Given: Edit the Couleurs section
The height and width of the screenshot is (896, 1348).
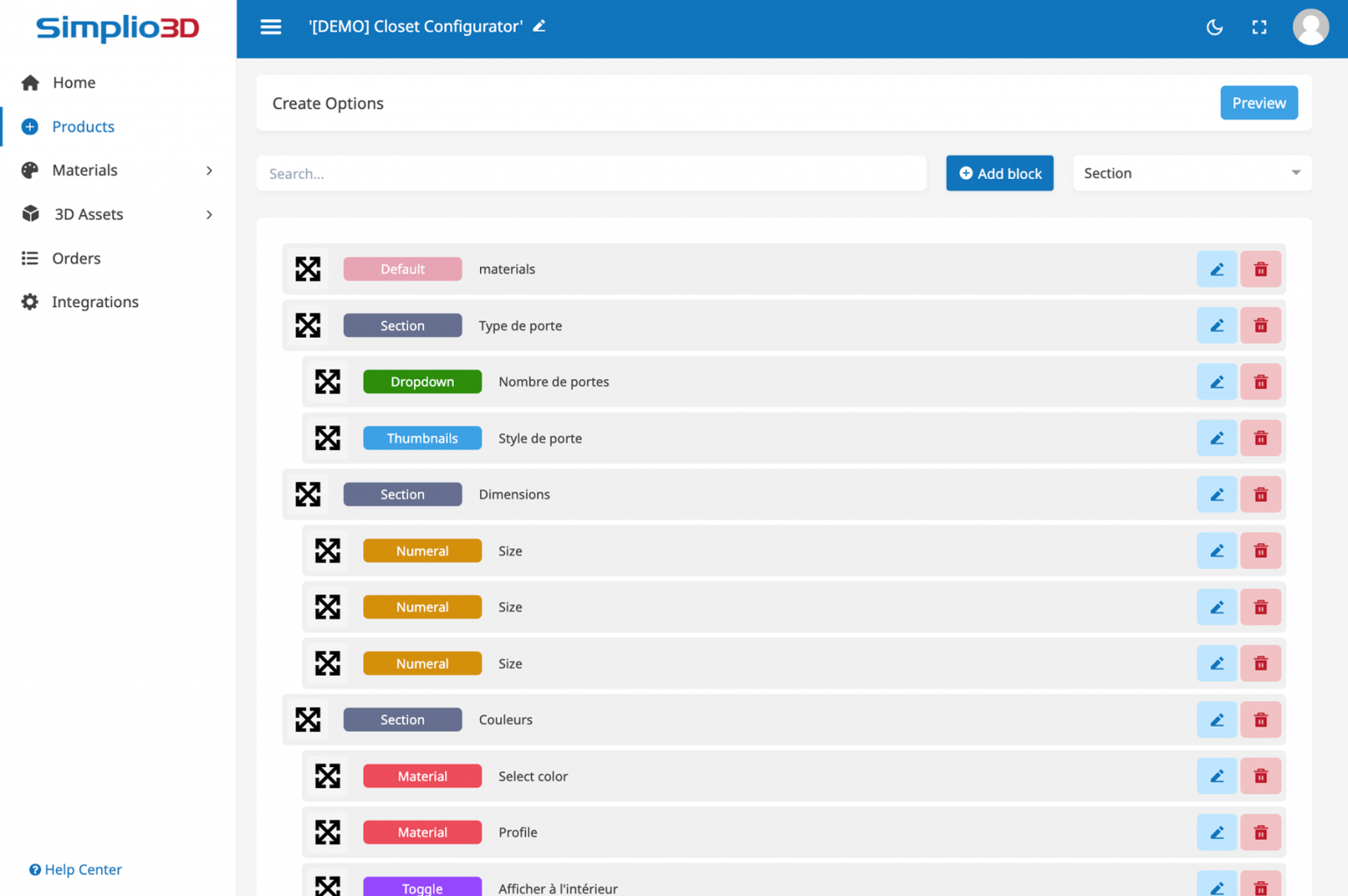Looking at the screenshot, I should click(x=1216, y=720).
